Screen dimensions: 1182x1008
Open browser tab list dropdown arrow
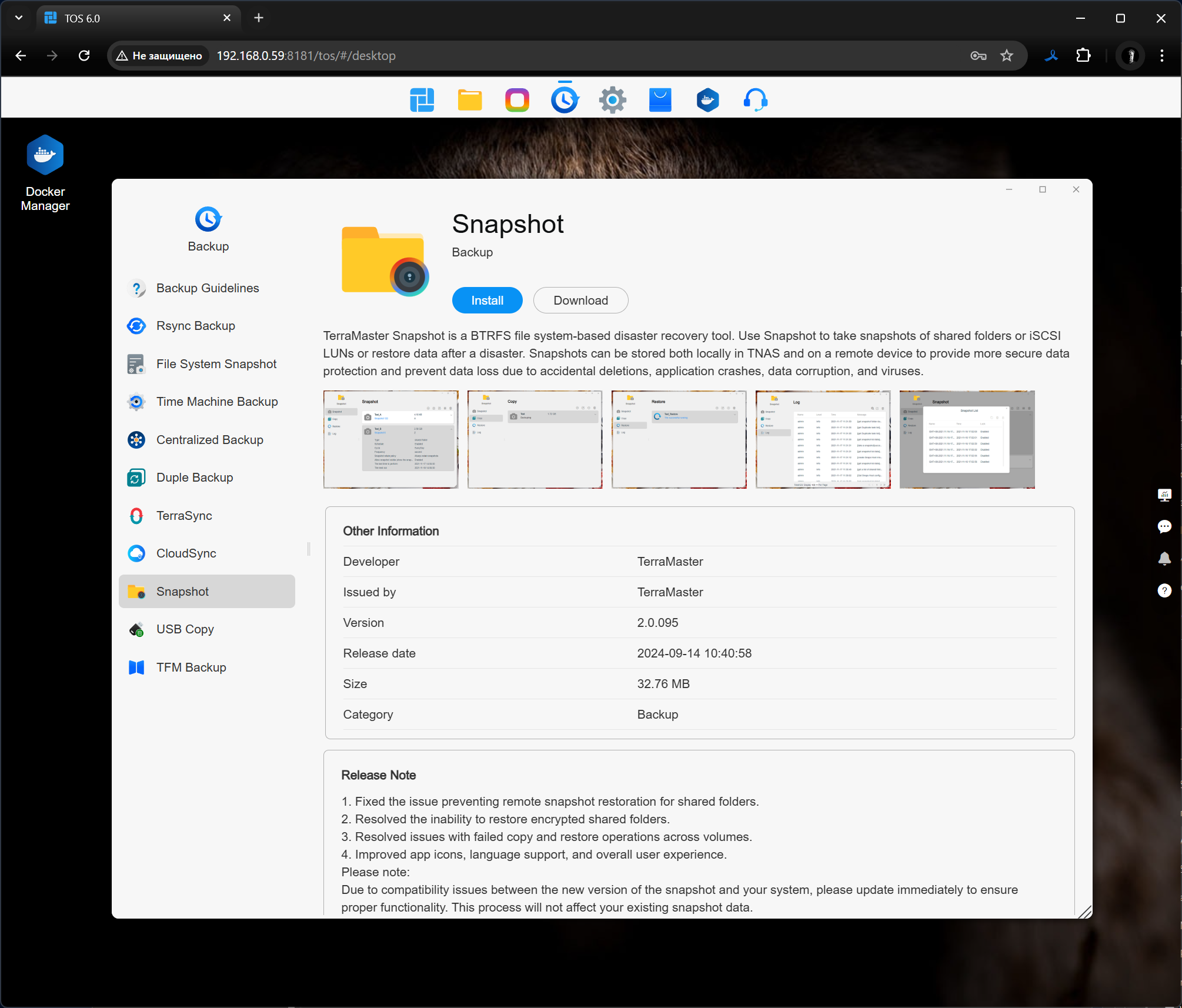pos(19,18)
